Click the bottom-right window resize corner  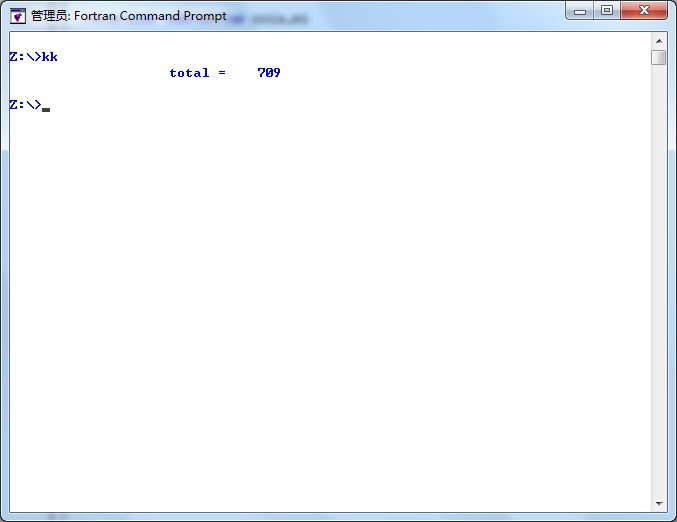point(671,516)
